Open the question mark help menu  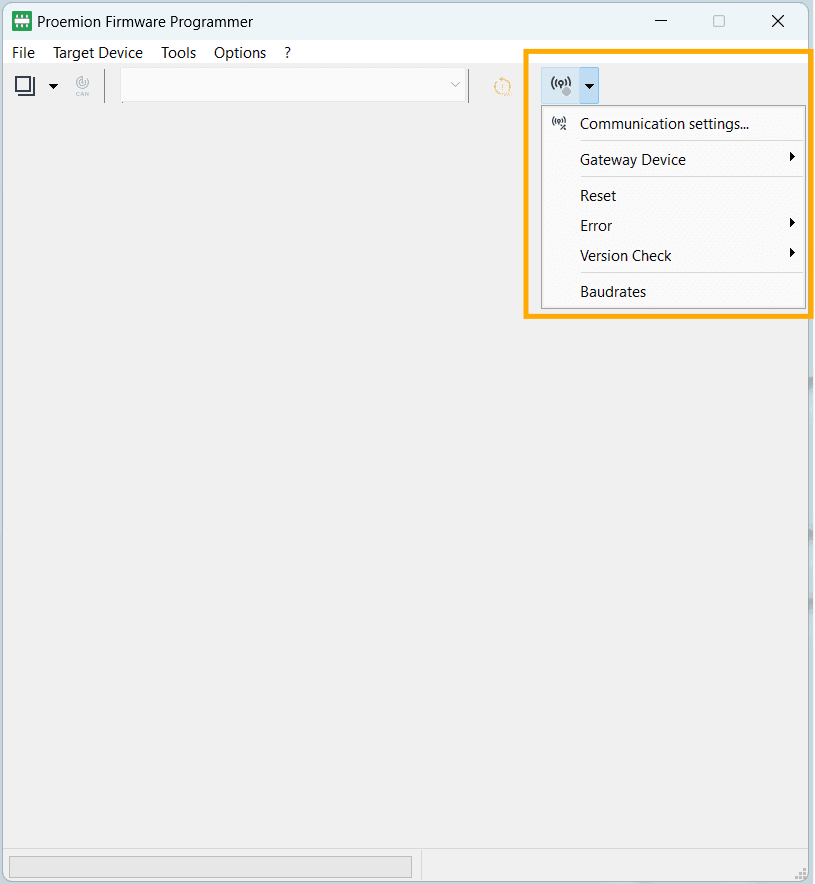point(287,53)
